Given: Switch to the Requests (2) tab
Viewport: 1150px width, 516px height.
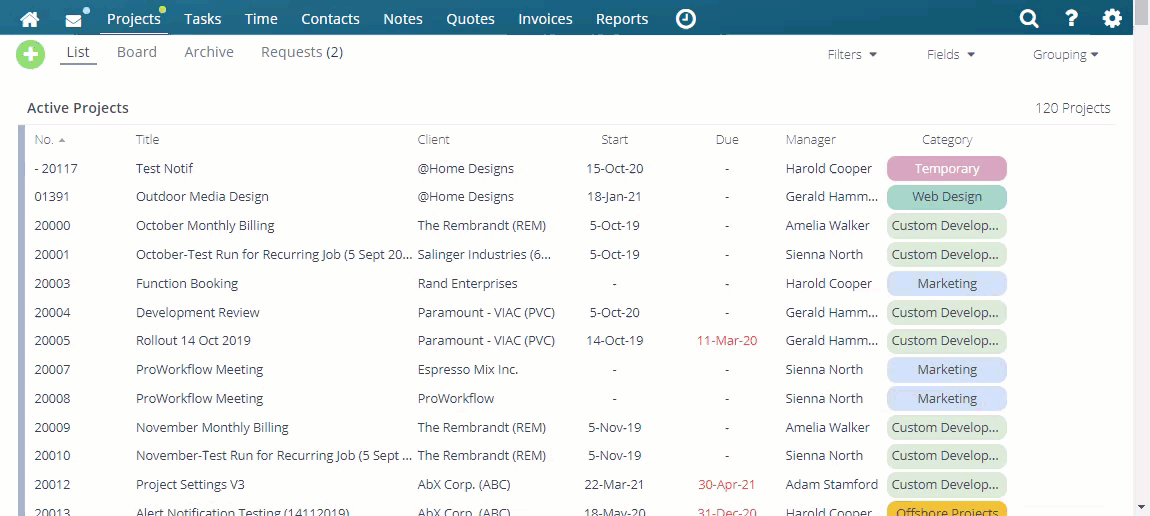Looking at the screenshot, I should (302, 52).
